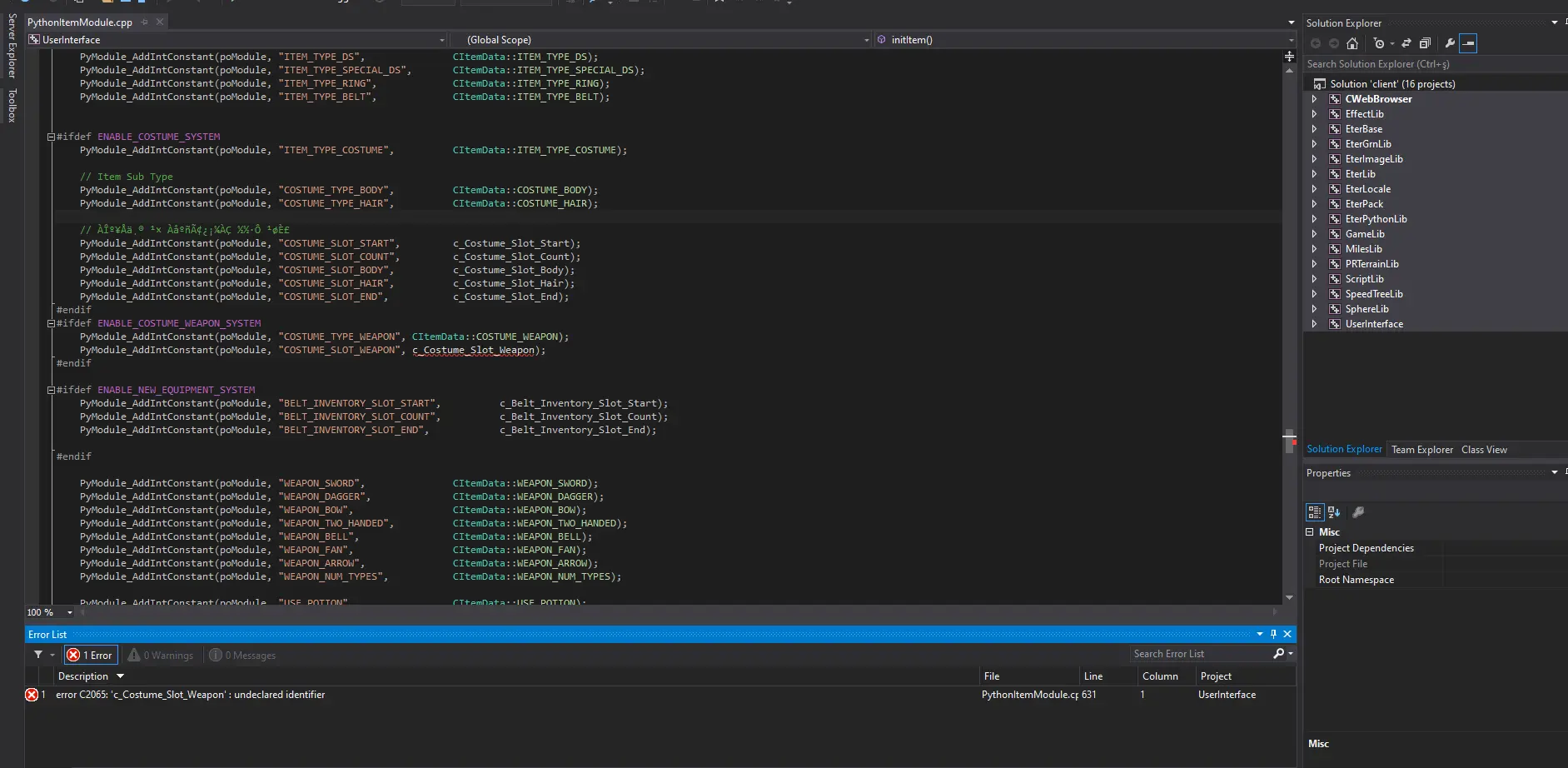Click Pending Changes Filter clock icon

tap(1379, 43)
